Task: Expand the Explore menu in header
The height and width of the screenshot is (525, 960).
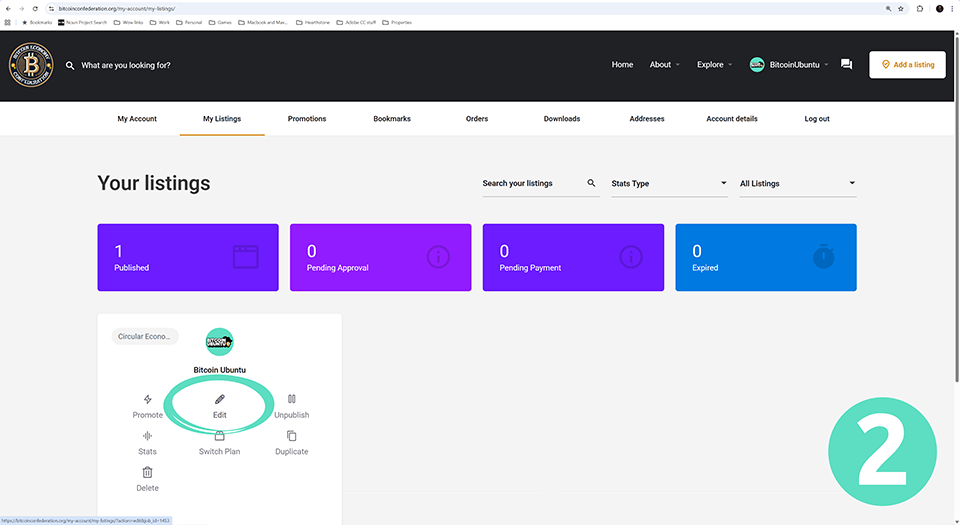Action: coord(715,65)
